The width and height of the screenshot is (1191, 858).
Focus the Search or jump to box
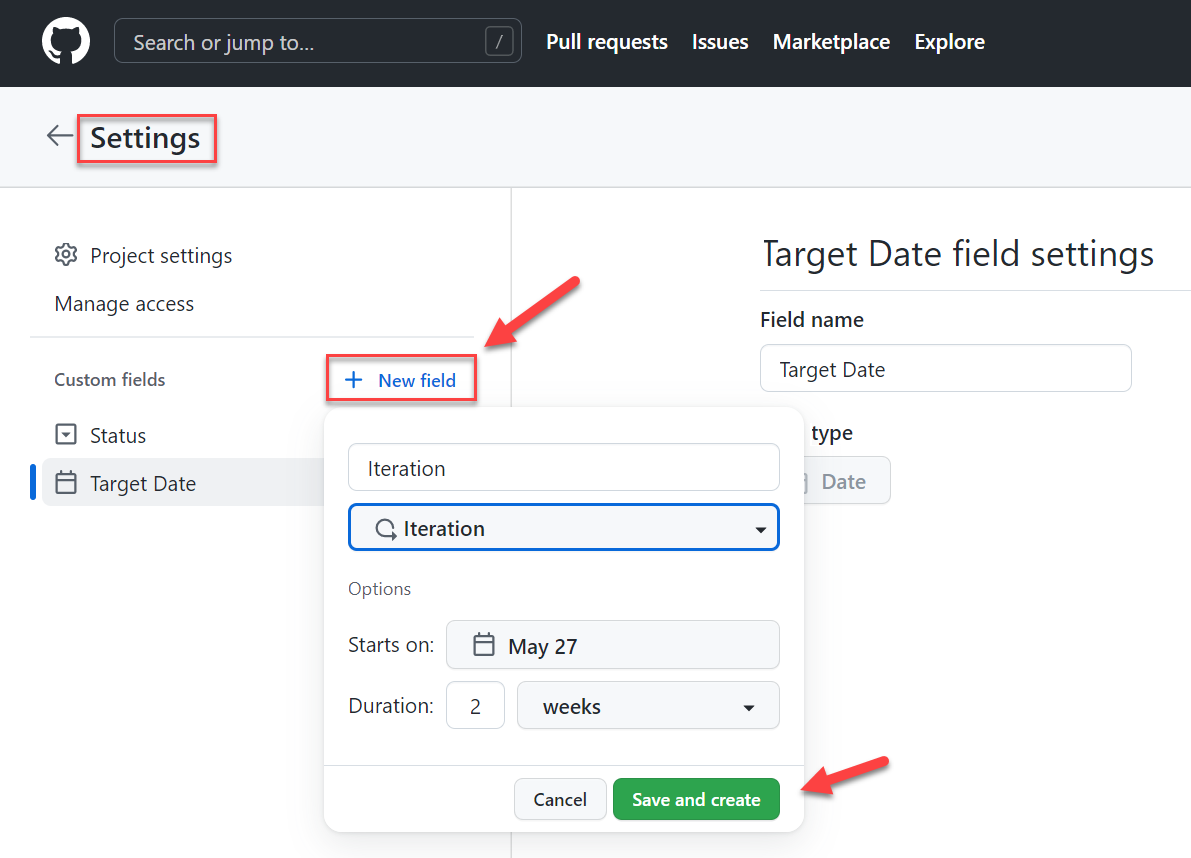pyautogui.click(x=317, y=41)
